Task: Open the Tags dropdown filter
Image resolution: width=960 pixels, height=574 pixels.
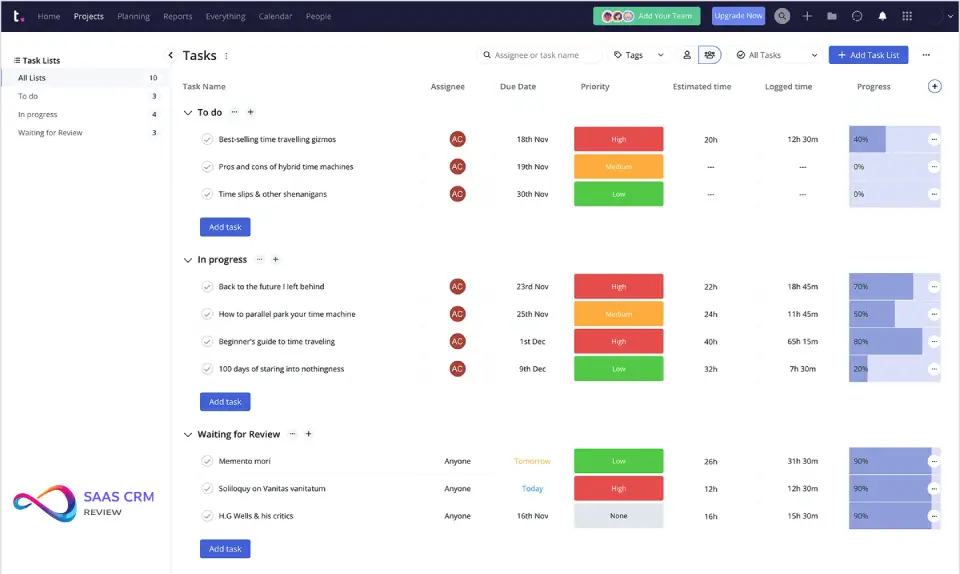Action: (639, 55)
